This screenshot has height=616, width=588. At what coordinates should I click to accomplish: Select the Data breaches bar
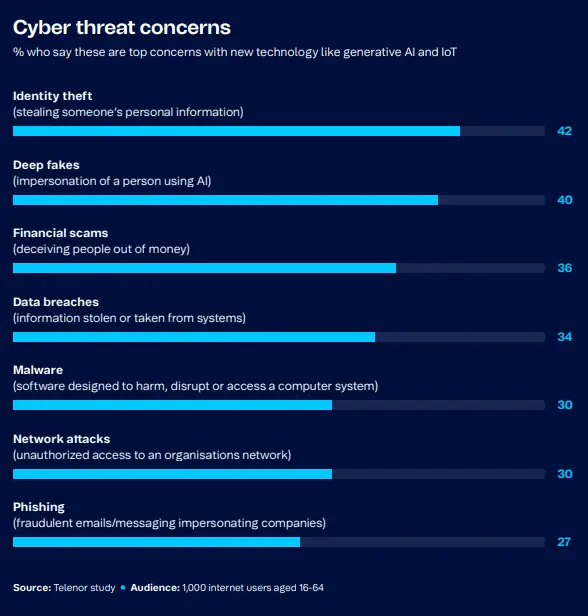279,337
